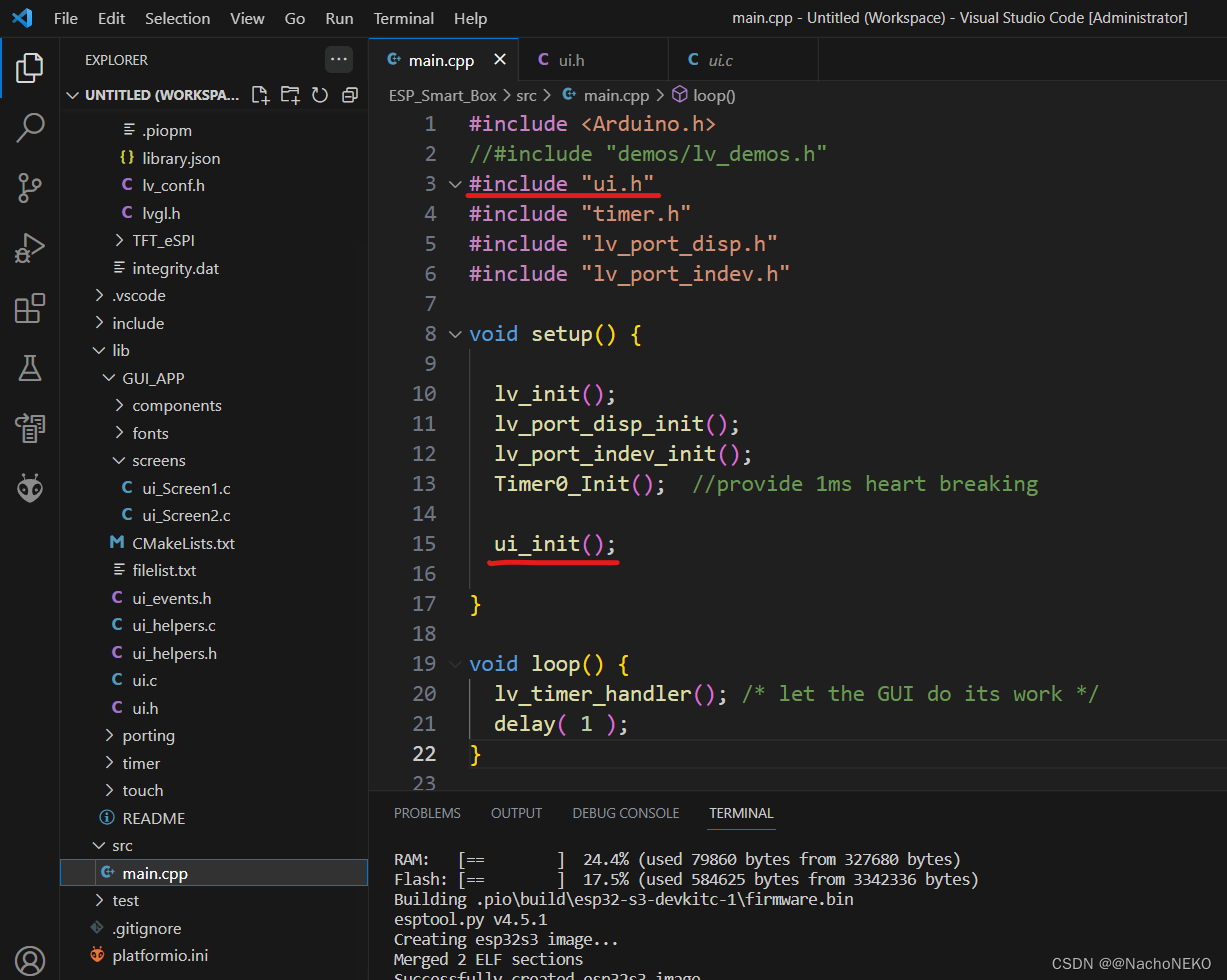Open the Accounts icon in activity bar
Viewport: 1227px width, 980px height.
click(30, 962)
